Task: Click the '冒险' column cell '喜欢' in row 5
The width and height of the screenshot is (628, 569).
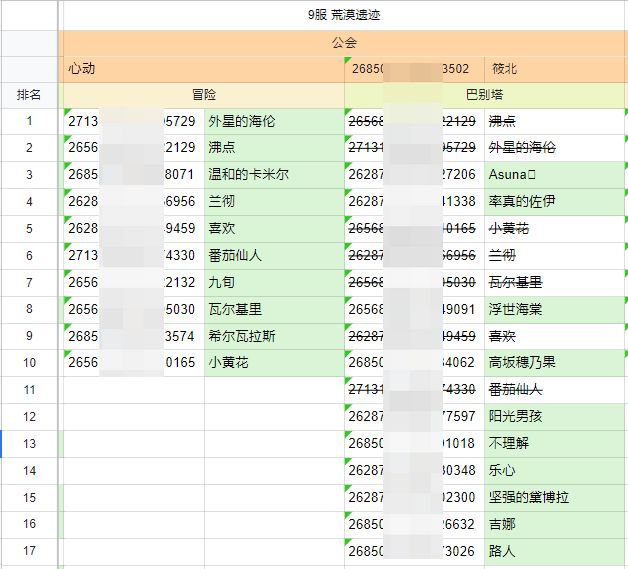Action: [274, 229]
